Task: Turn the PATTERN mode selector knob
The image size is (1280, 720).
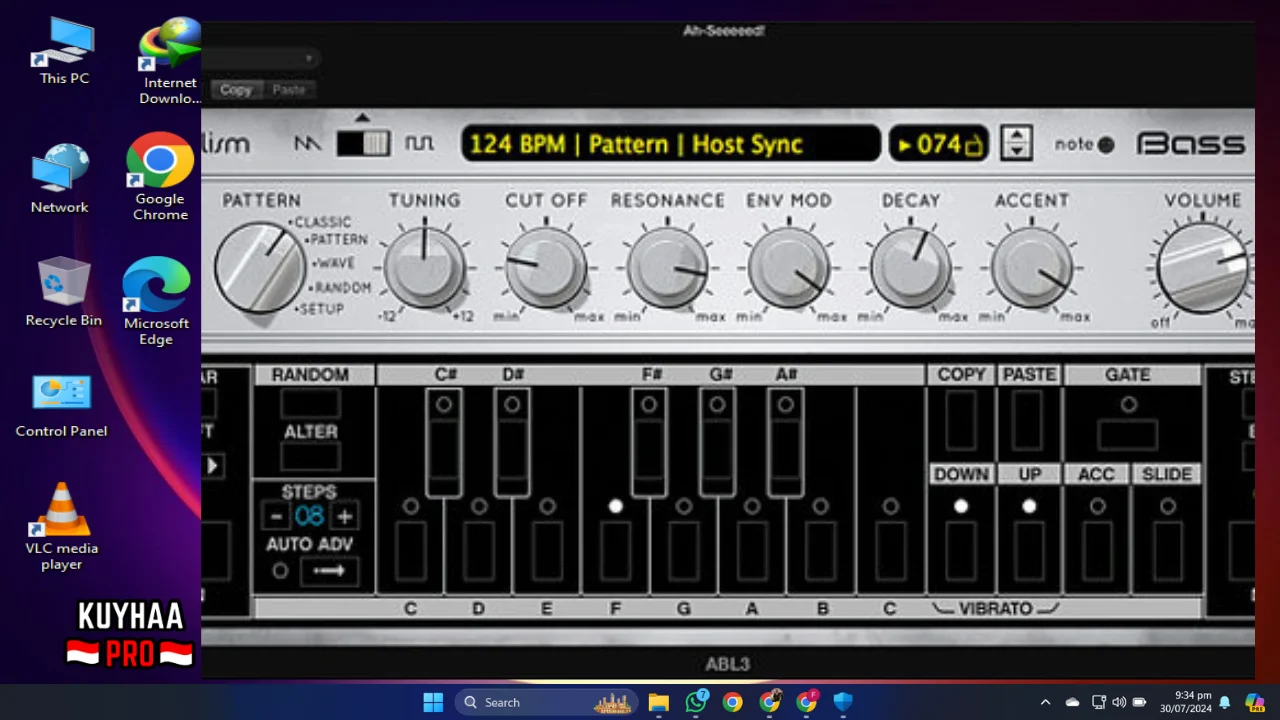Action: [x=259, y=267]
